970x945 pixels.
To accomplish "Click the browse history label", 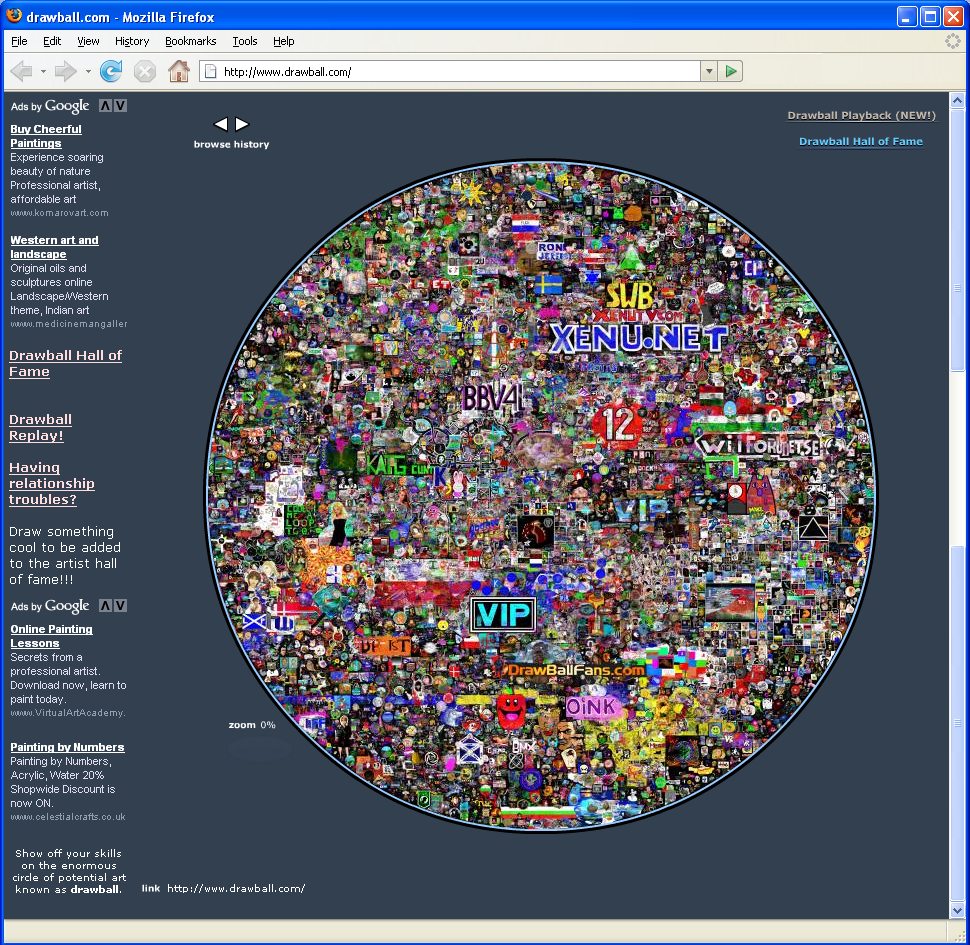I will click(x=231, y=144).
